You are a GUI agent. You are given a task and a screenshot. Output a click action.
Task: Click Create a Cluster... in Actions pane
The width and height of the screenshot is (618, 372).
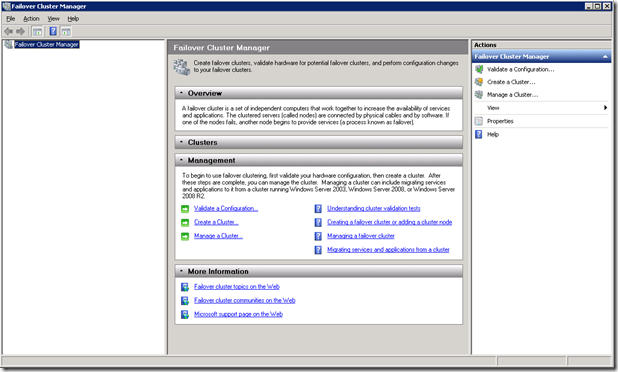(x=511, y=82)
